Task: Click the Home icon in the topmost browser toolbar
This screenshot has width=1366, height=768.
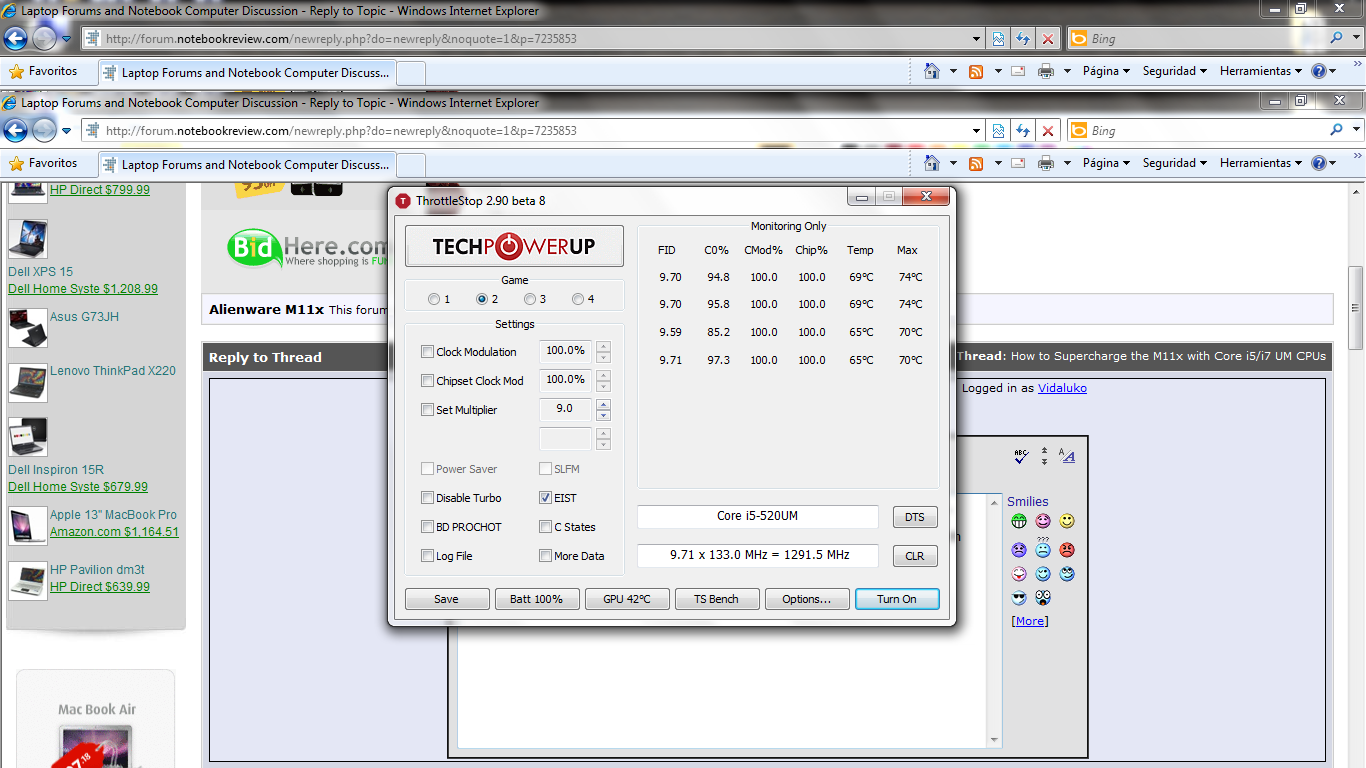Action: (x=932, y=71)
